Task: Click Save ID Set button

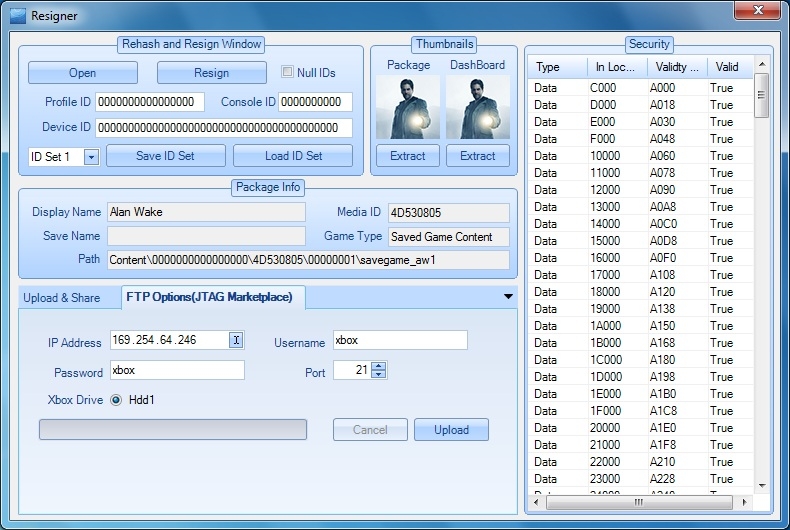Action: click(x=165, y=156)
